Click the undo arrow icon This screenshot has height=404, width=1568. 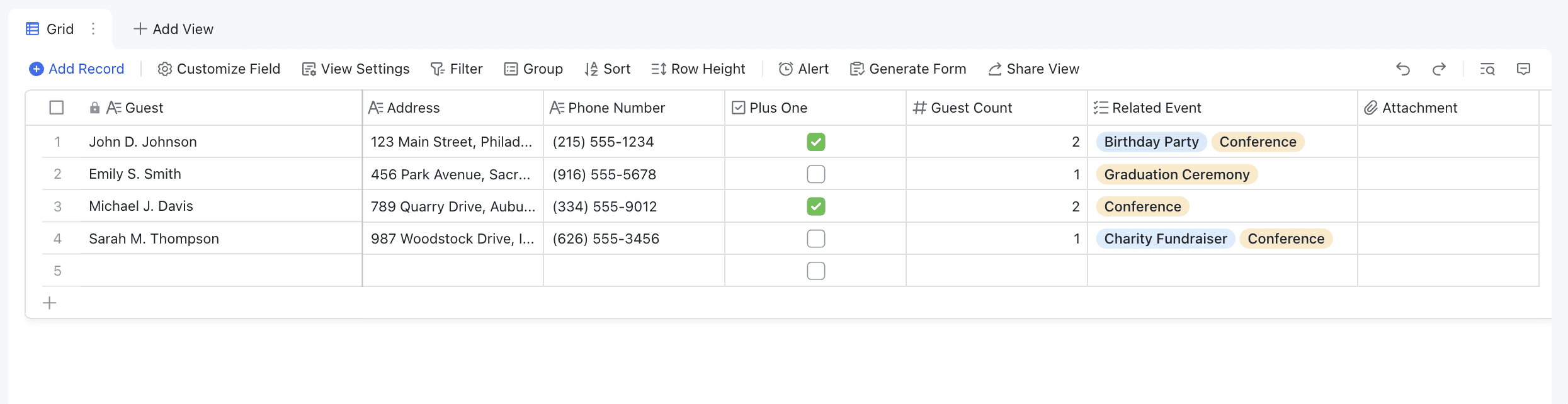(x=1402, y=69)
